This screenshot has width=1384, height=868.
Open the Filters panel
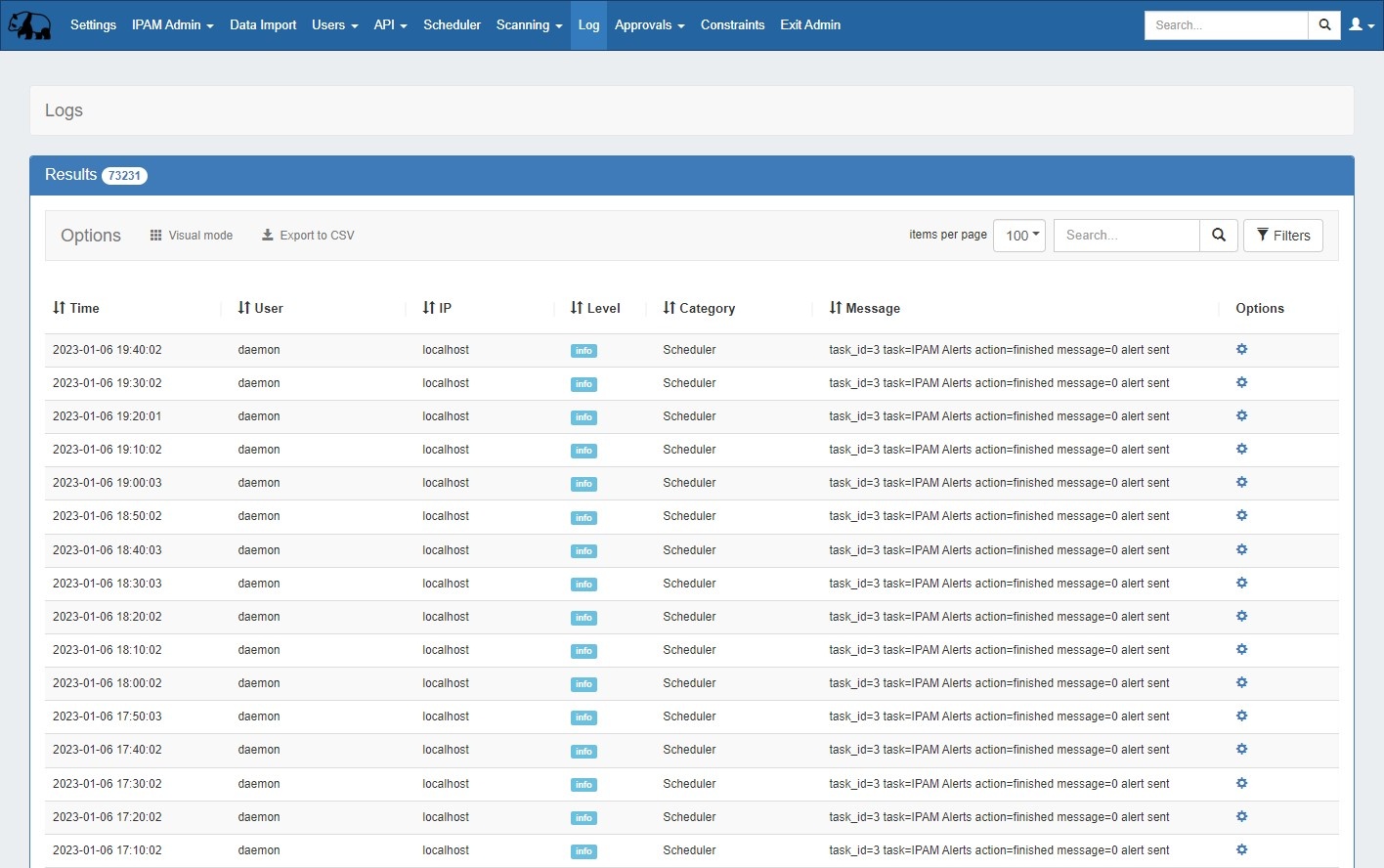click(1282, 236)
